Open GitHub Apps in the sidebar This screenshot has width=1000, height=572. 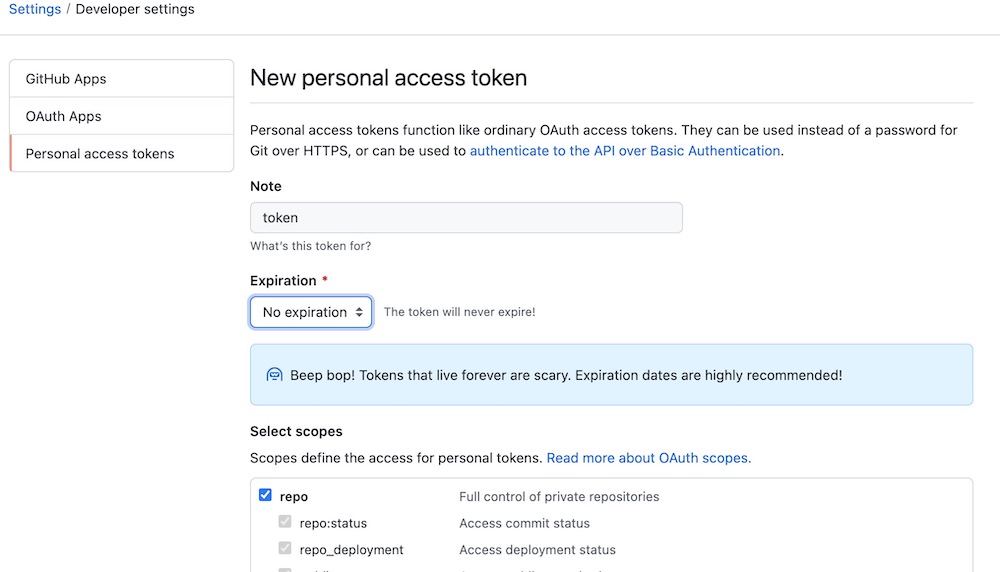point(121,79)
